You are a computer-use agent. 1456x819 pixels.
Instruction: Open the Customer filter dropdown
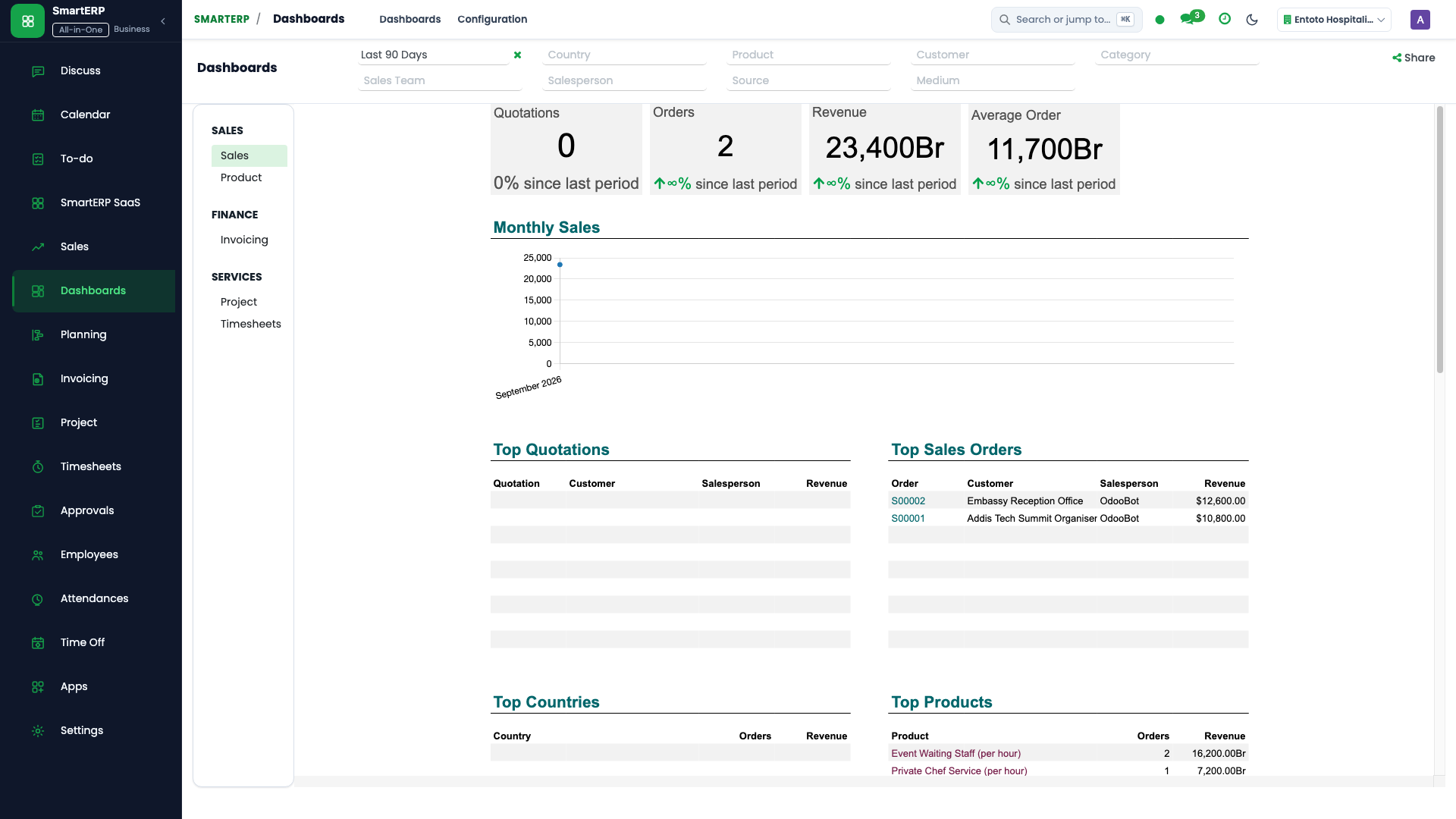tap(993, 55)
